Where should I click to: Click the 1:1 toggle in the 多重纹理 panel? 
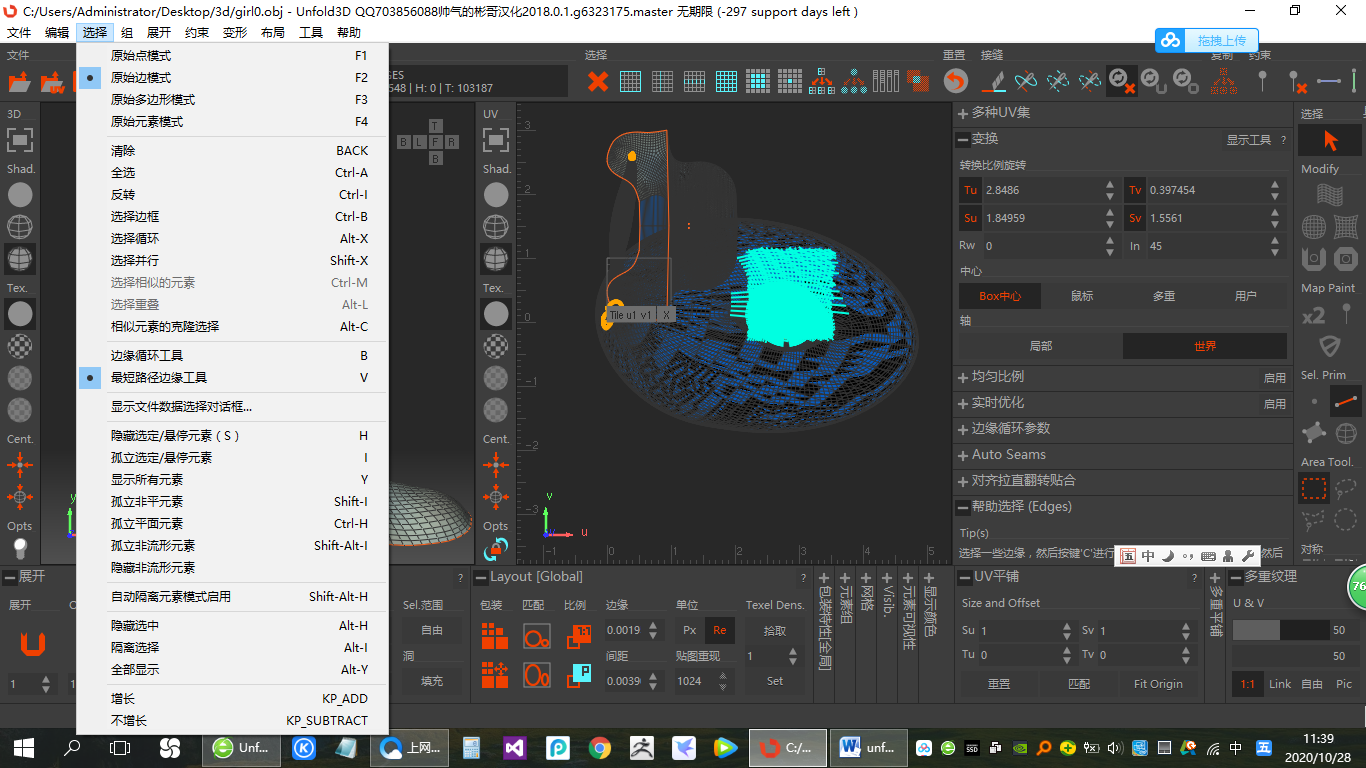coord(1247,684)
